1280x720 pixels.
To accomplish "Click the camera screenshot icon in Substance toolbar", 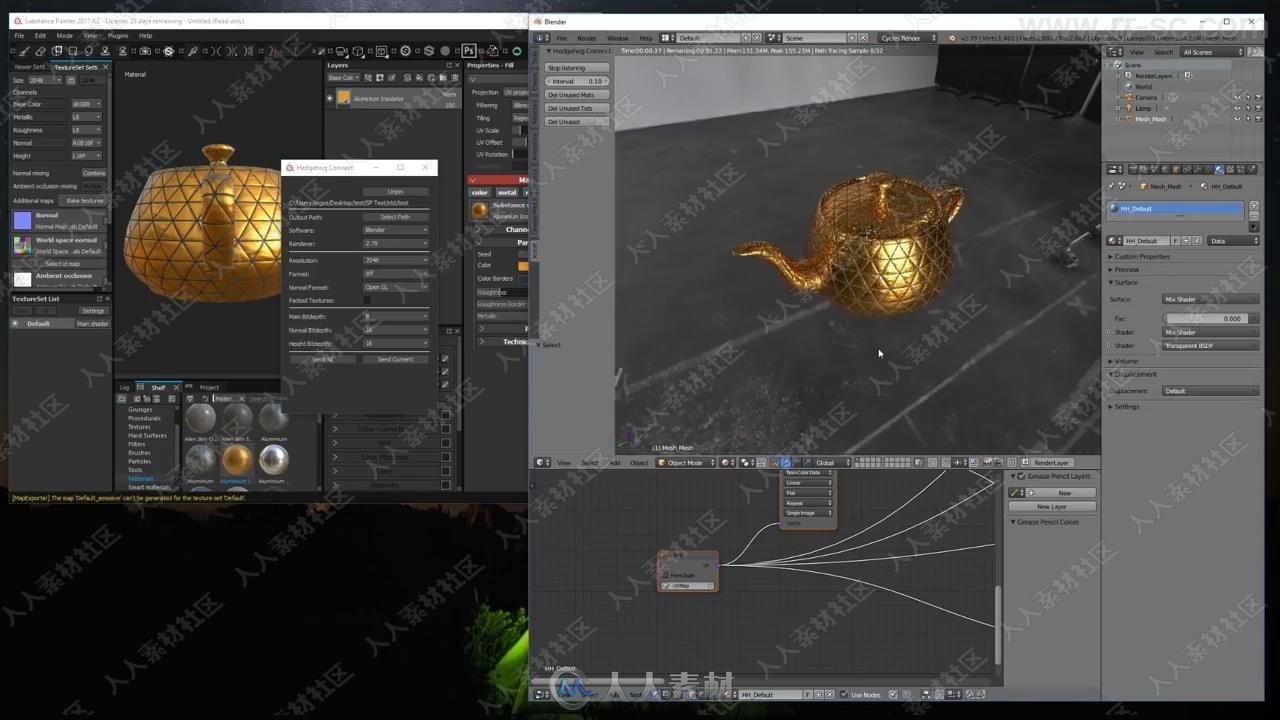I will [145, 51].
